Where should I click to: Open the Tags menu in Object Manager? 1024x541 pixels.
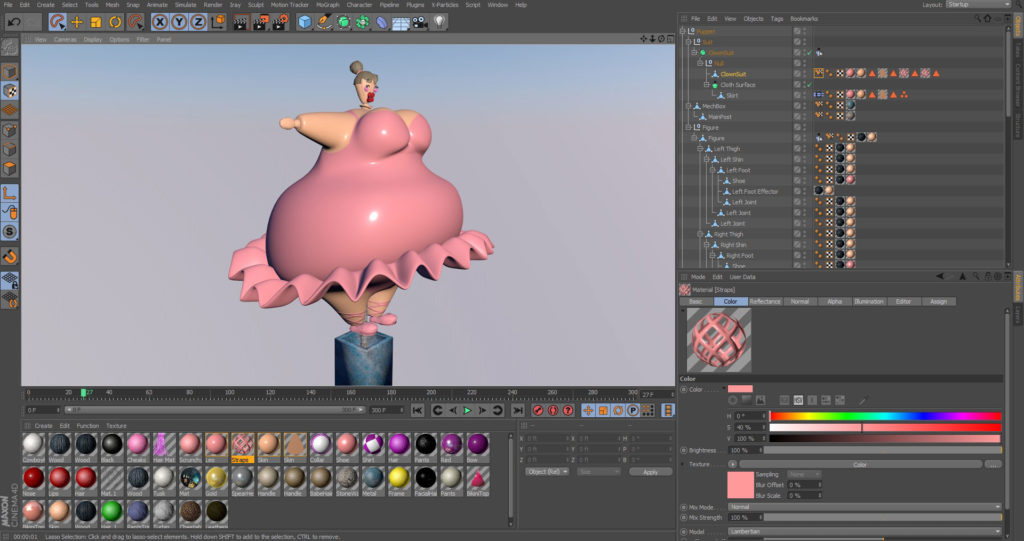pos(776,19)
